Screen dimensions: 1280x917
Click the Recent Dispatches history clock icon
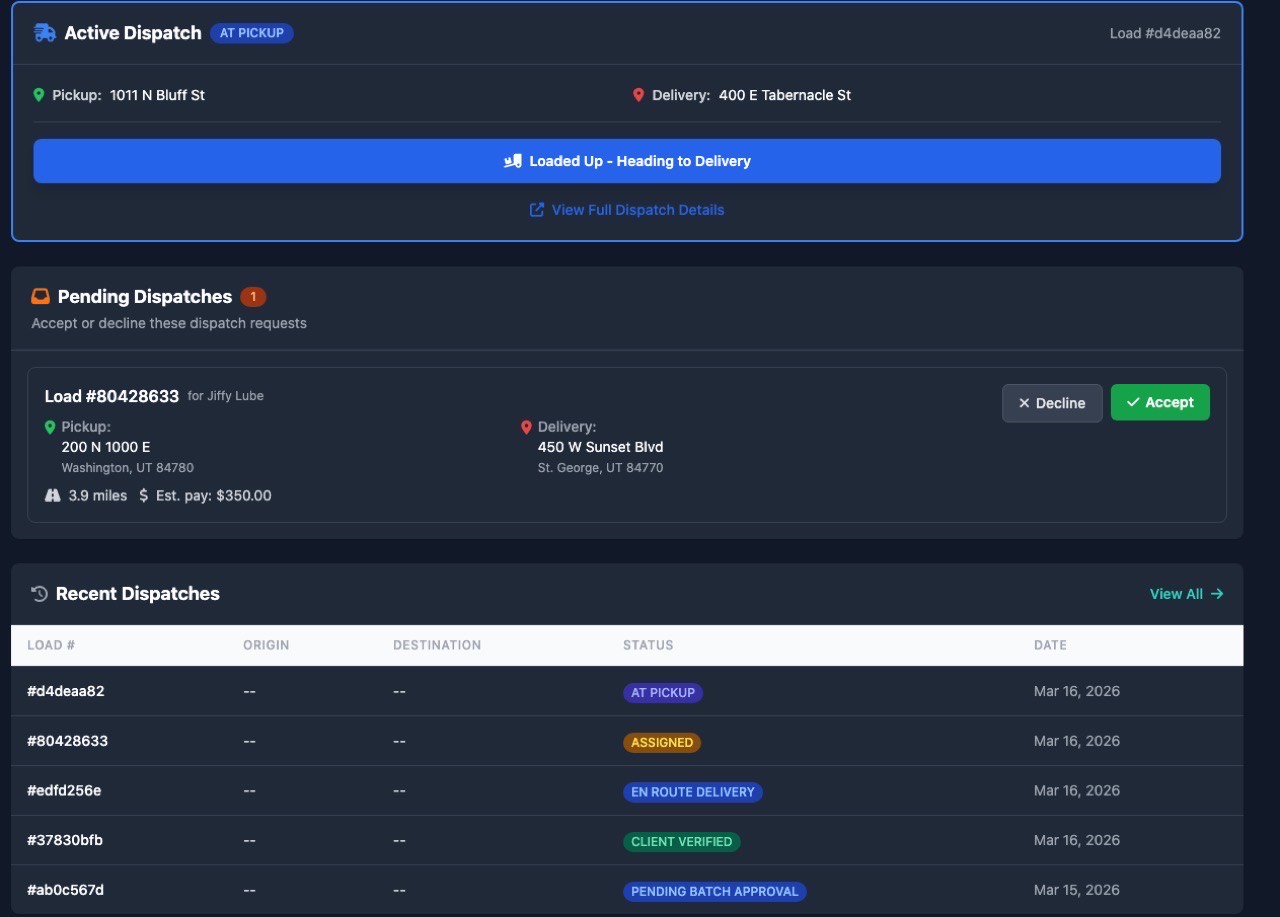[40, 594]
